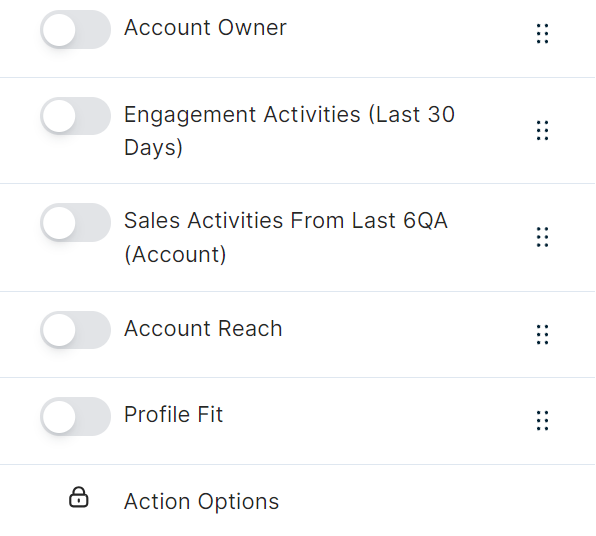Click the lock icon beside Action Options
This screenshot has height=536, width=596.
tap(79, 497)
